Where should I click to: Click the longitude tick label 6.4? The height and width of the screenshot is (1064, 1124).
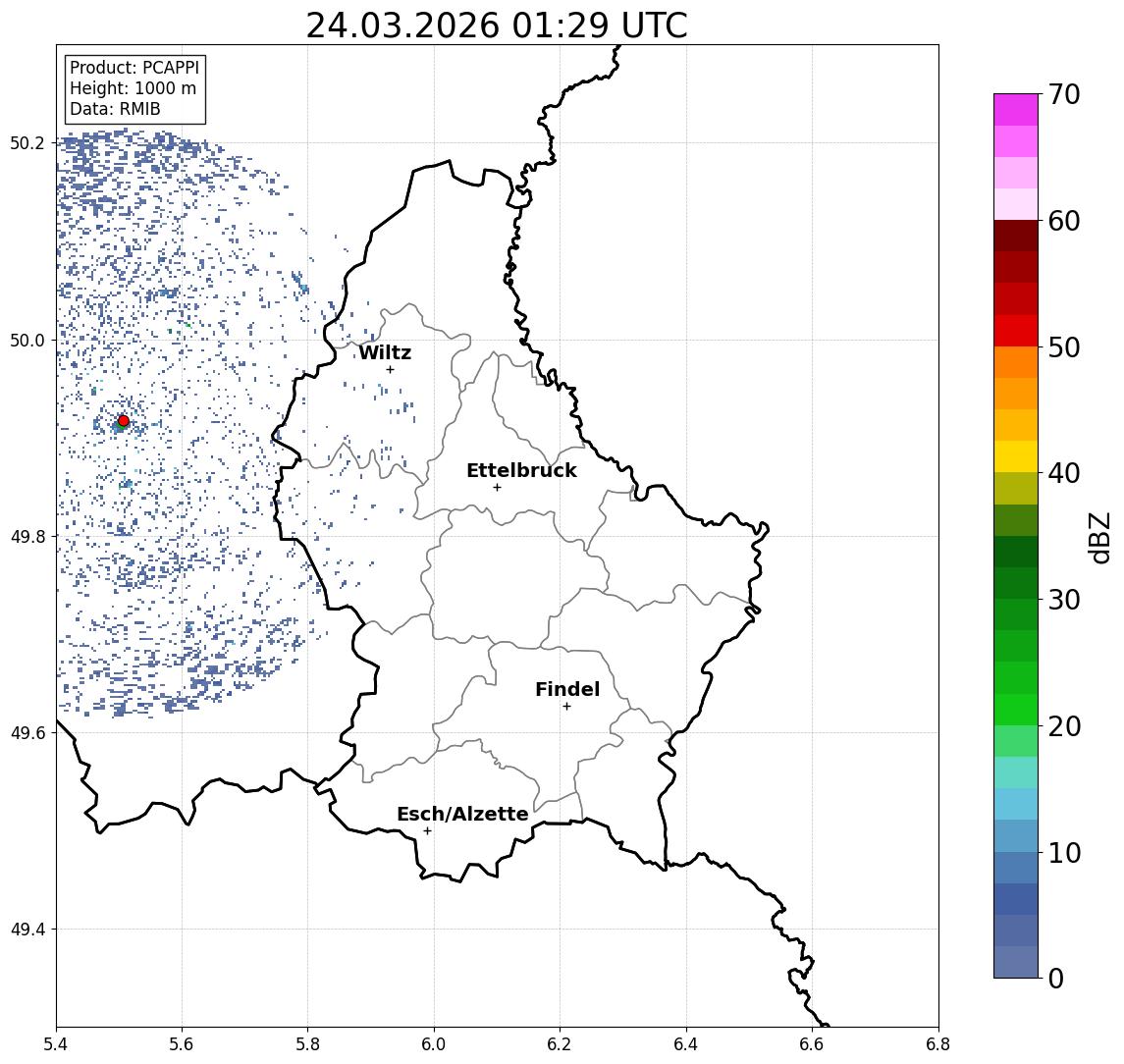click(687, 1044)
